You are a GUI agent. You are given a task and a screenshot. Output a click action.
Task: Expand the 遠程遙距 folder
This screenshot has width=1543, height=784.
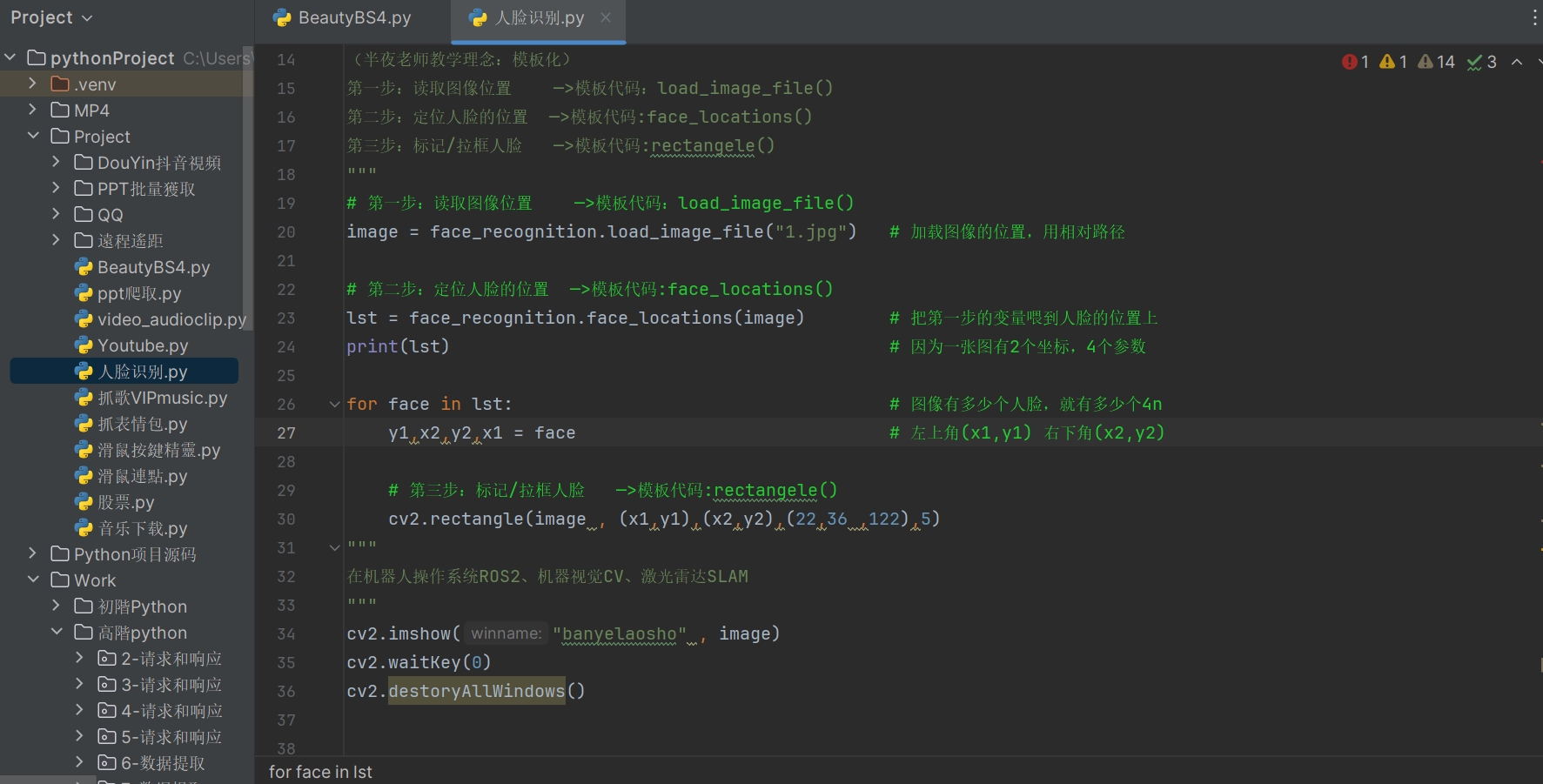click(x=57, y=240)
